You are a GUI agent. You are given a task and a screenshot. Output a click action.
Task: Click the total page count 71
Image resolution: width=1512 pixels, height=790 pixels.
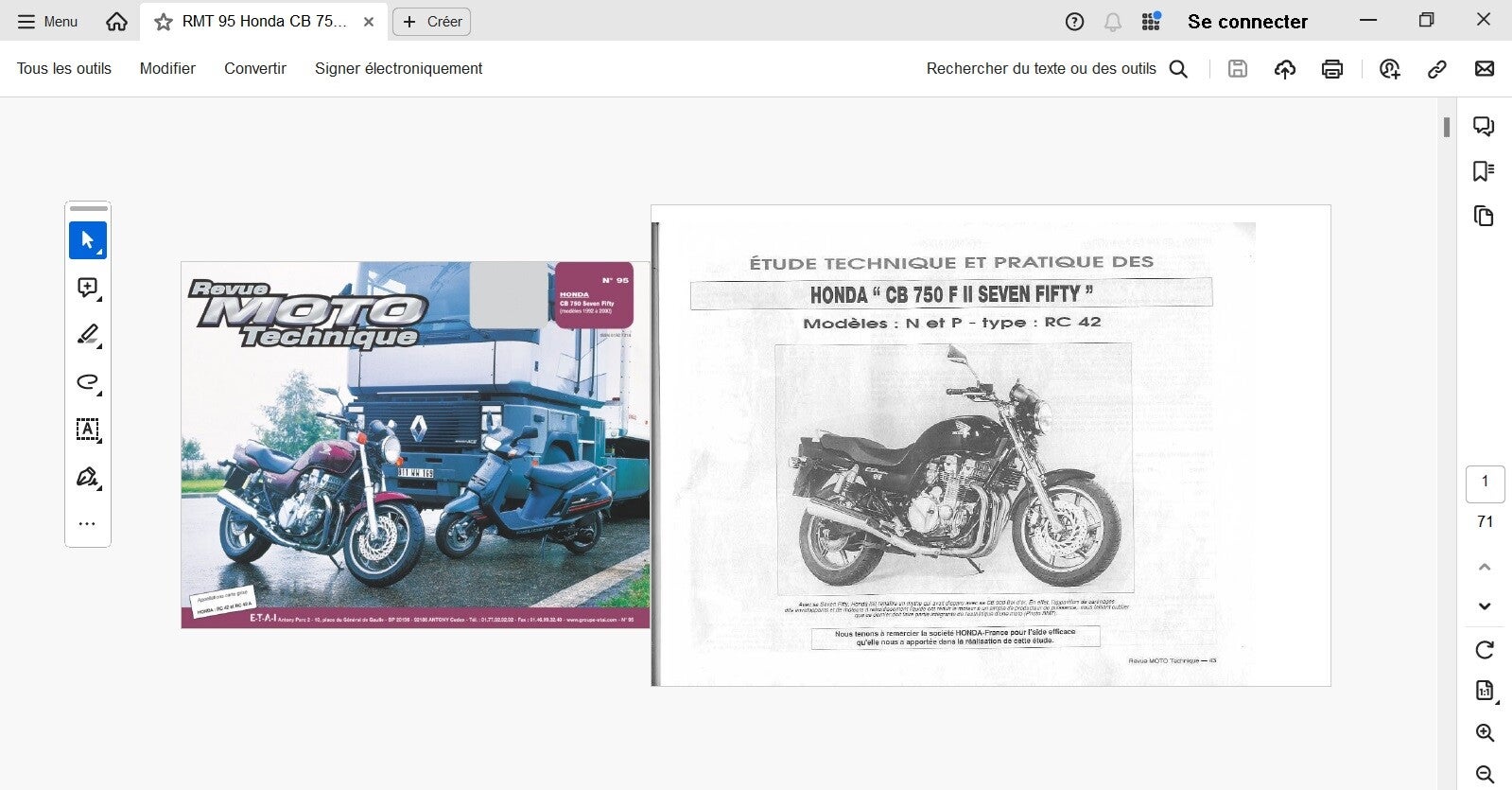click(x=1485, y=522)
